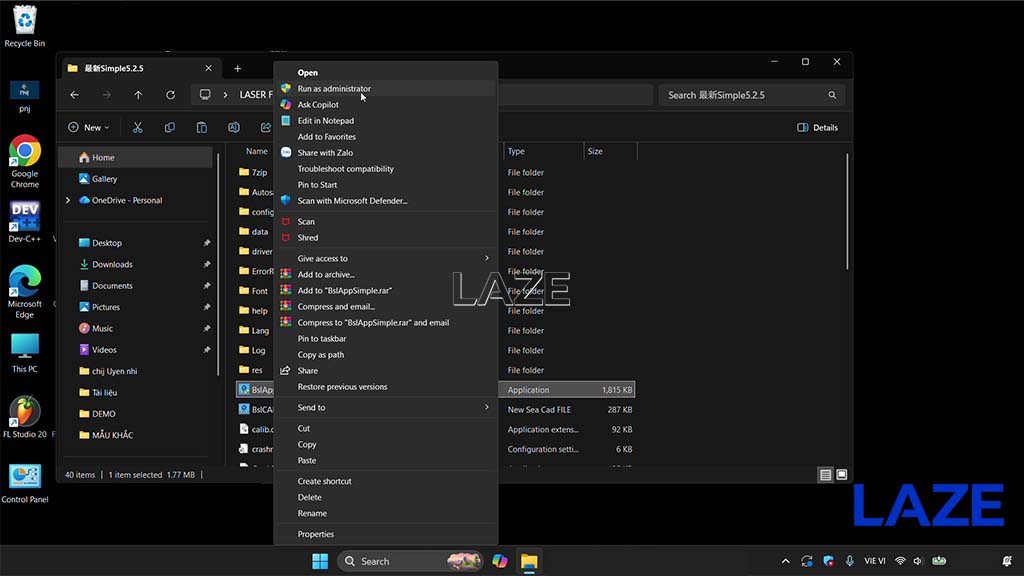Open Documents in navigation pane
Screen dimensions: 1024x576
[136, 286]
